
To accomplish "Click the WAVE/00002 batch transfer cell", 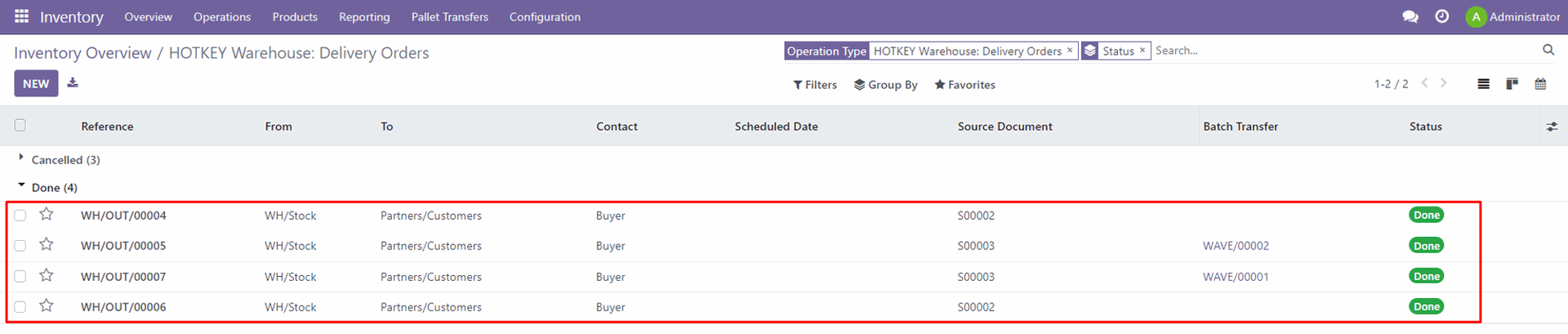I will (x=1236, y=246).
